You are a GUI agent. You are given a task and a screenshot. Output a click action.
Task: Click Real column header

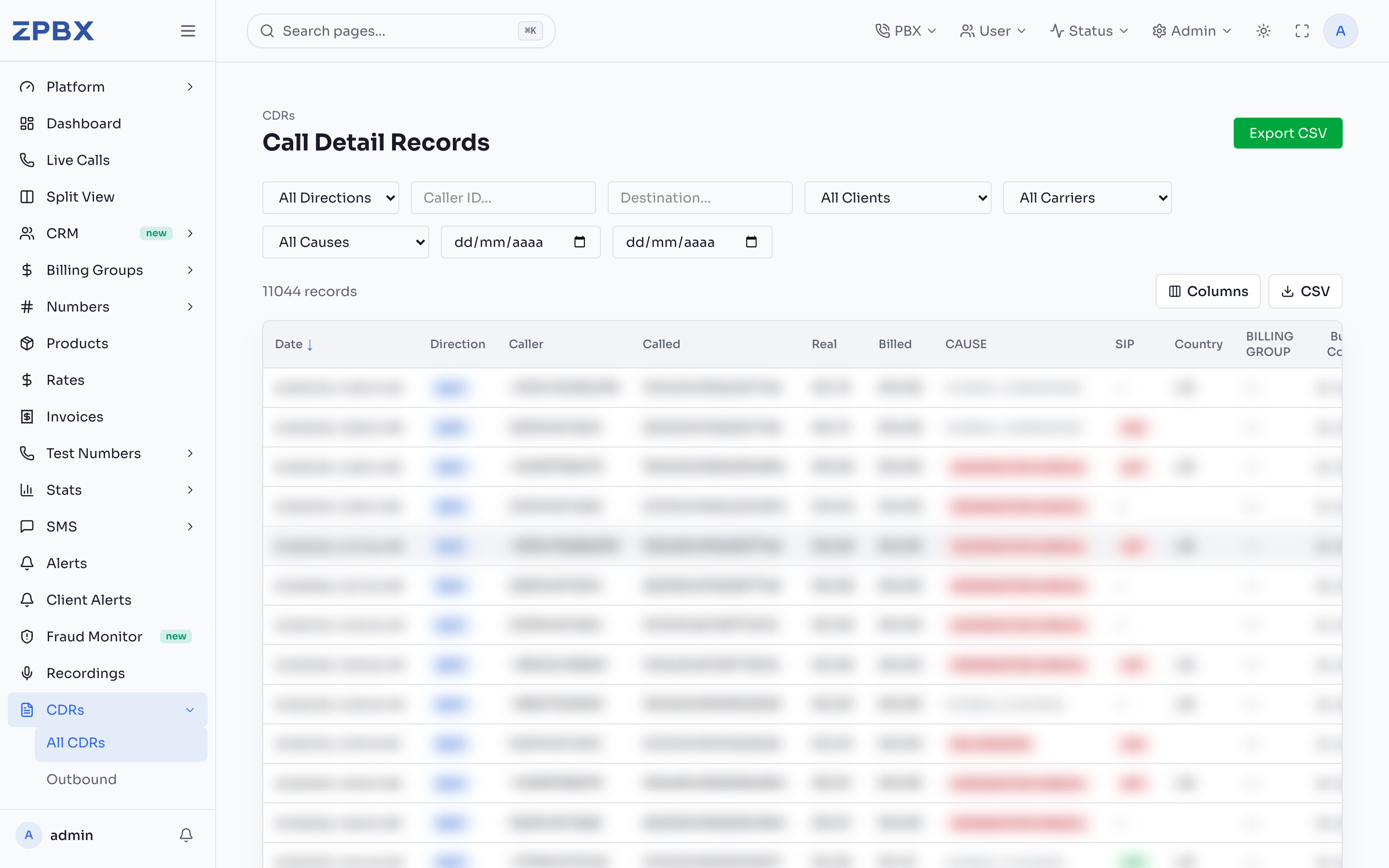coord(824,344)
